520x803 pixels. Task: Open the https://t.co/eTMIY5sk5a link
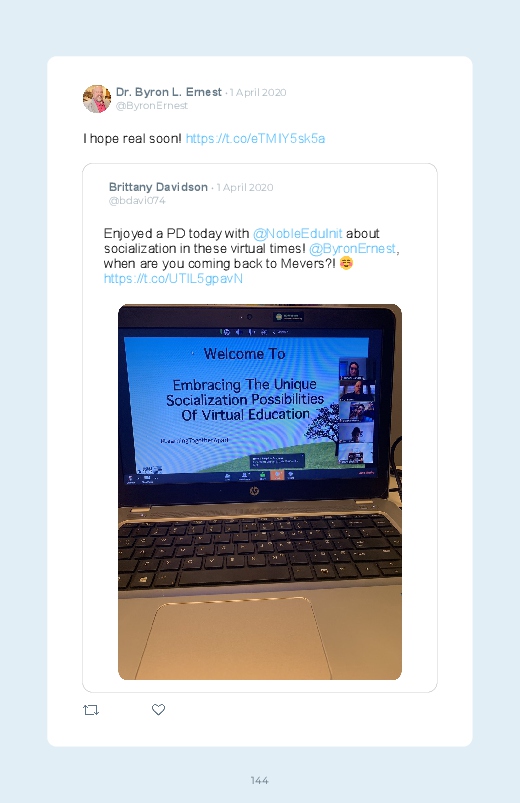(x=255, y=138)
